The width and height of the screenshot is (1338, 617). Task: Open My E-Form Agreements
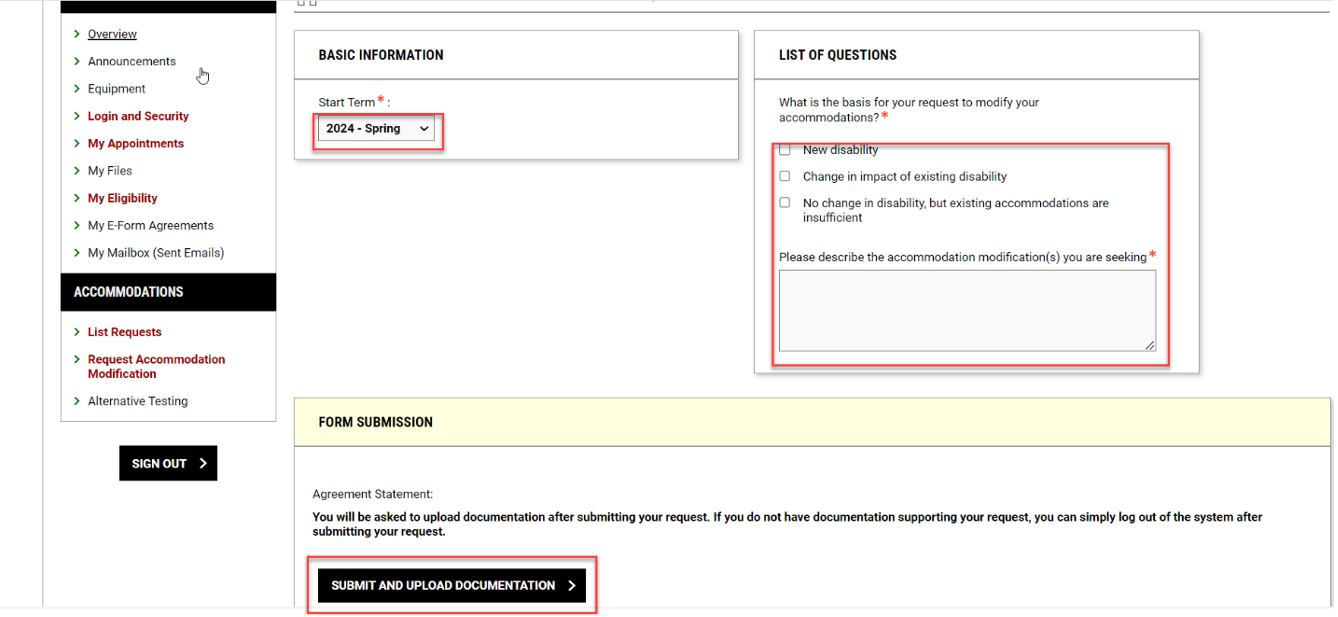(x=150, y=225)
